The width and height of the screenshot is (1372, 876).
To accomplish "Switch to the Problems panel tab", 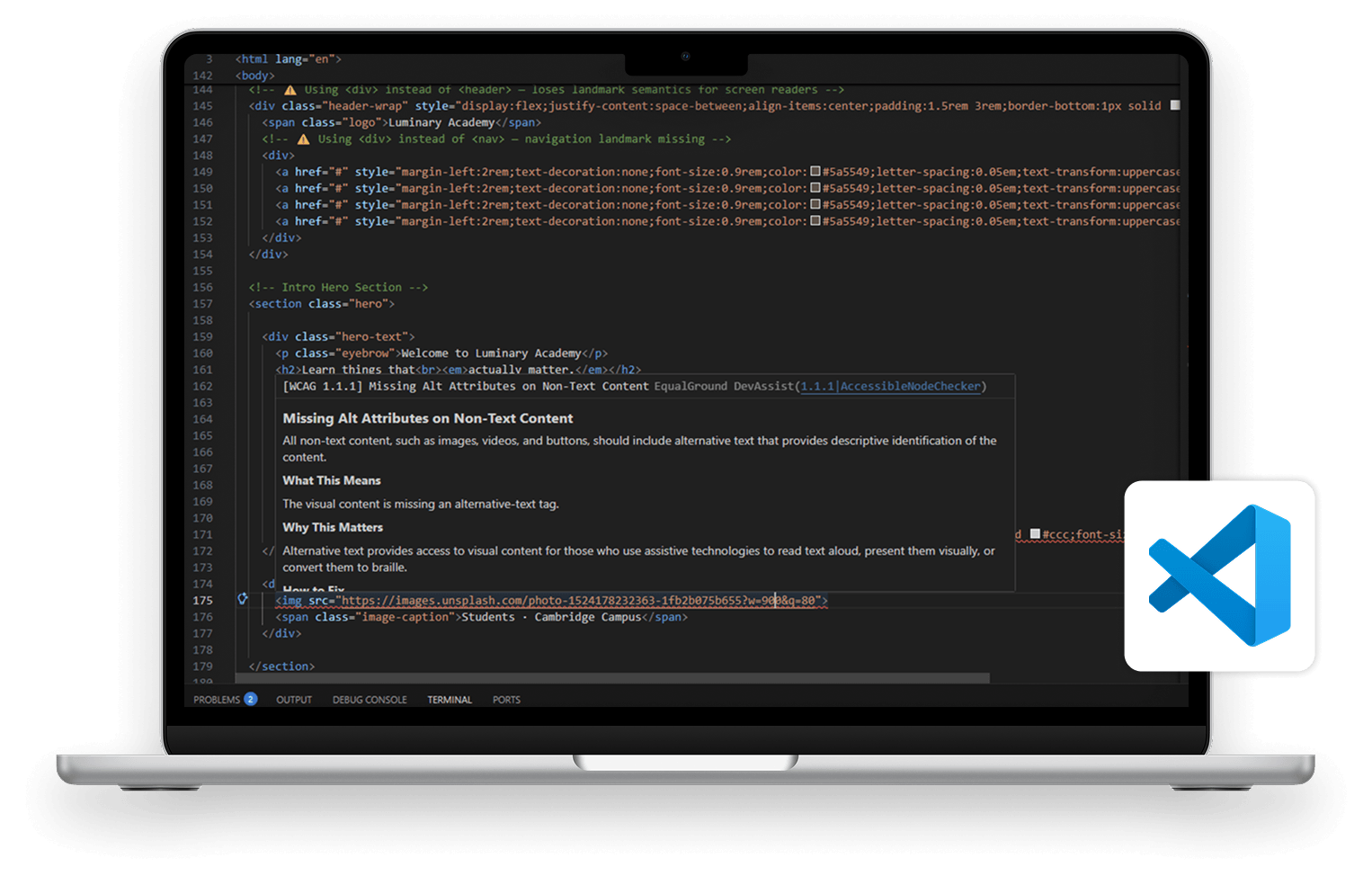I will [217, 700].
